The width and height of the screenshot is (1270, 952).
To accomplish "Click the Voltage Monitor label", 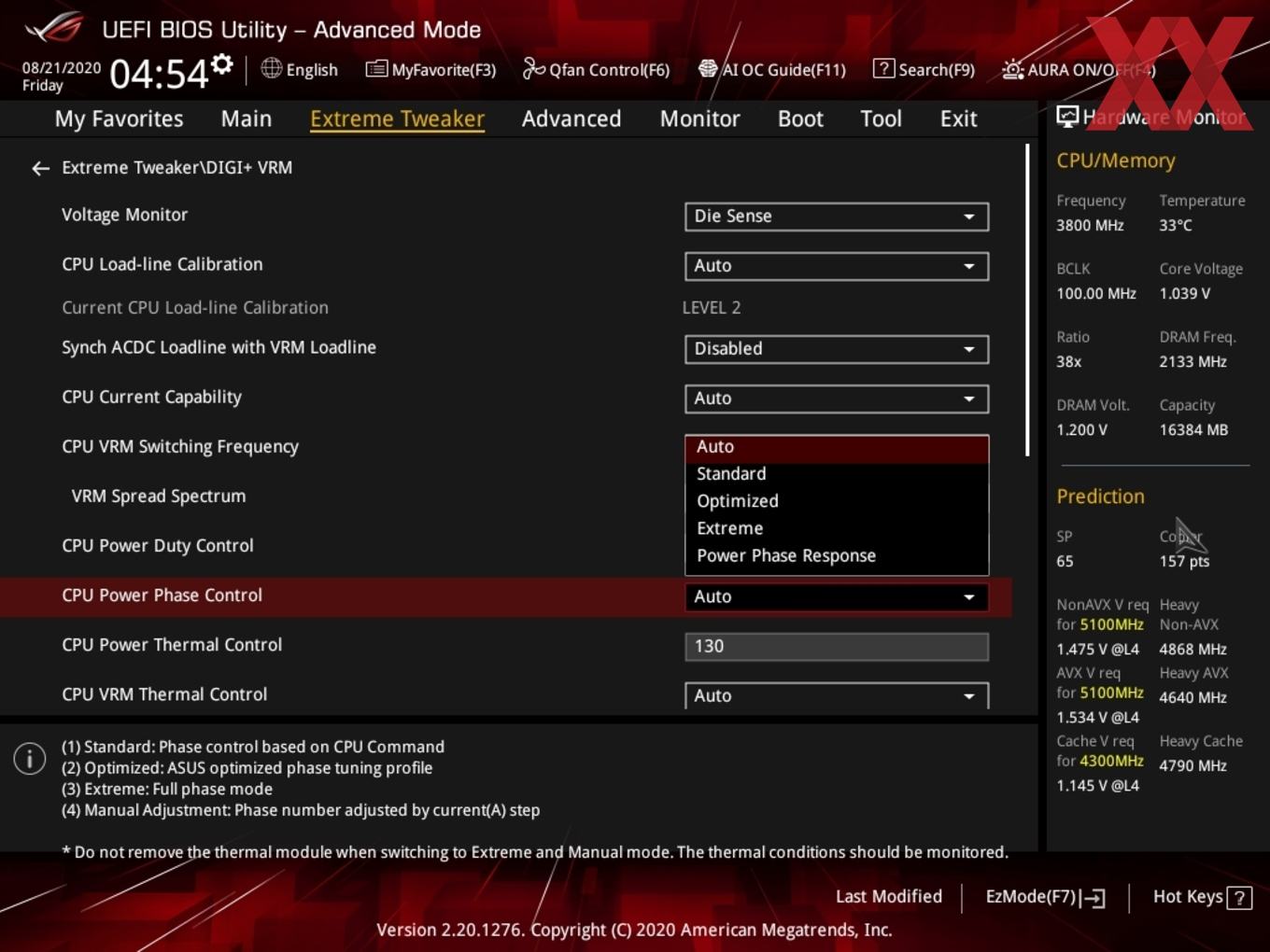I will (124, 215).
